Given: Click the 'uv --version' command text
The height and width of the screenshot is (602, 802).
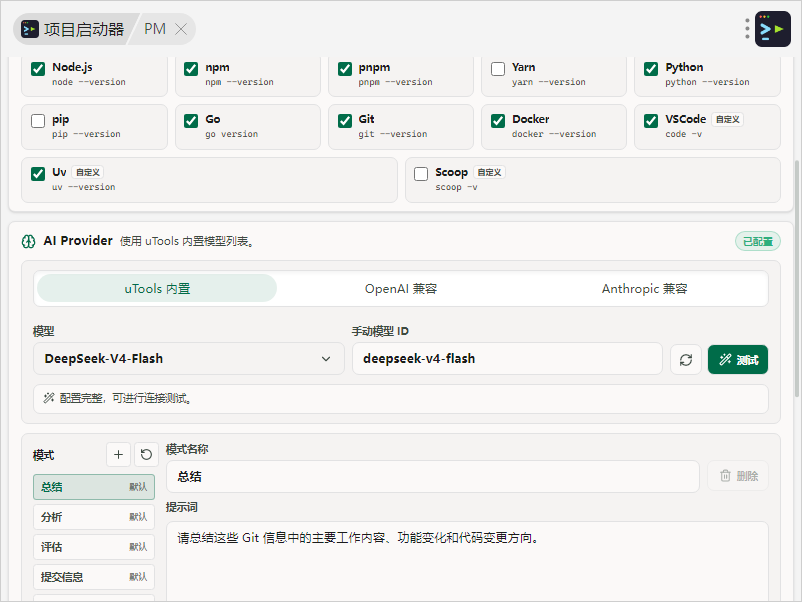Looking at the screenshot, I should (83, 187).
